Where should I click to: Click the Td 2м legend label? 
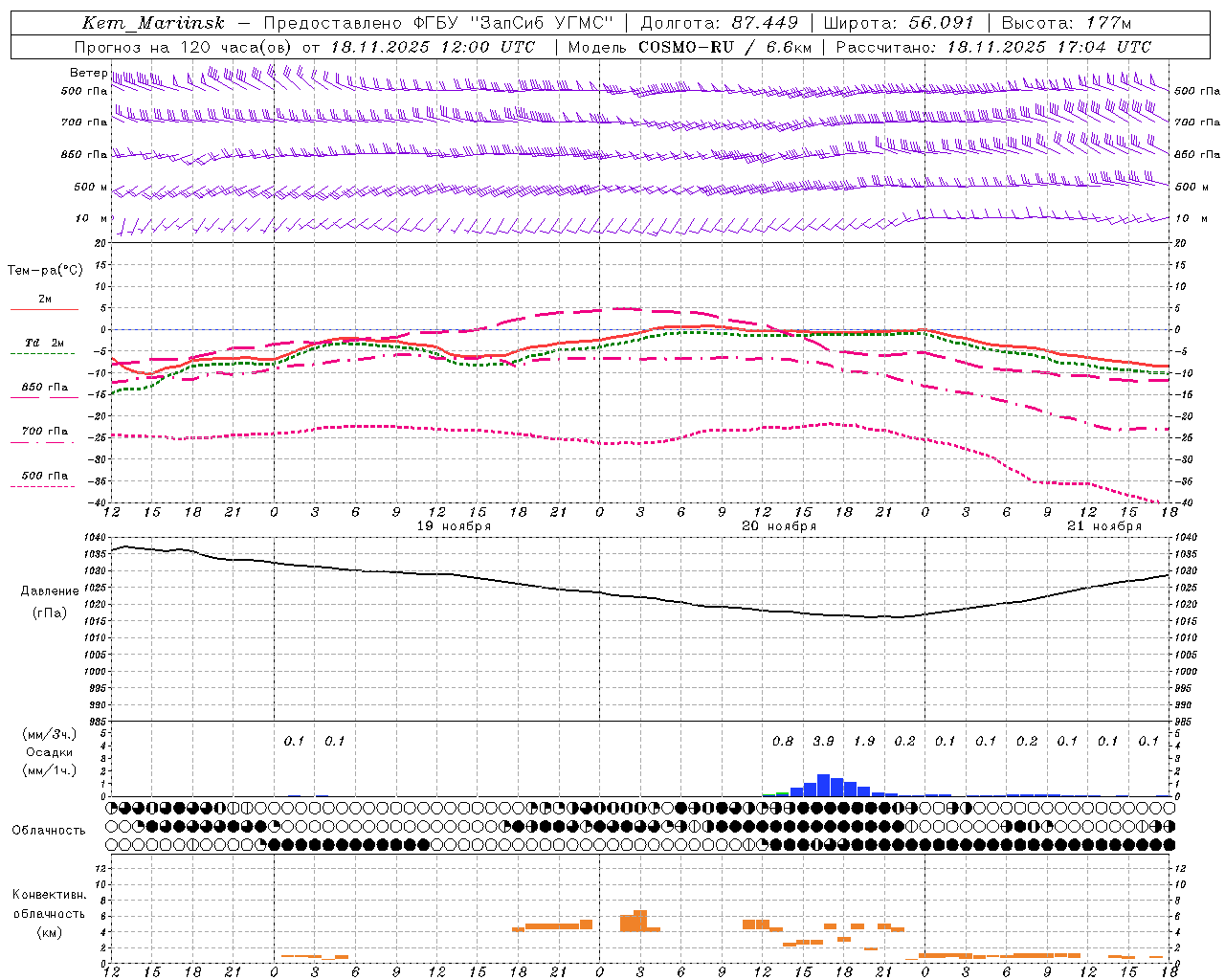(45, 343)
